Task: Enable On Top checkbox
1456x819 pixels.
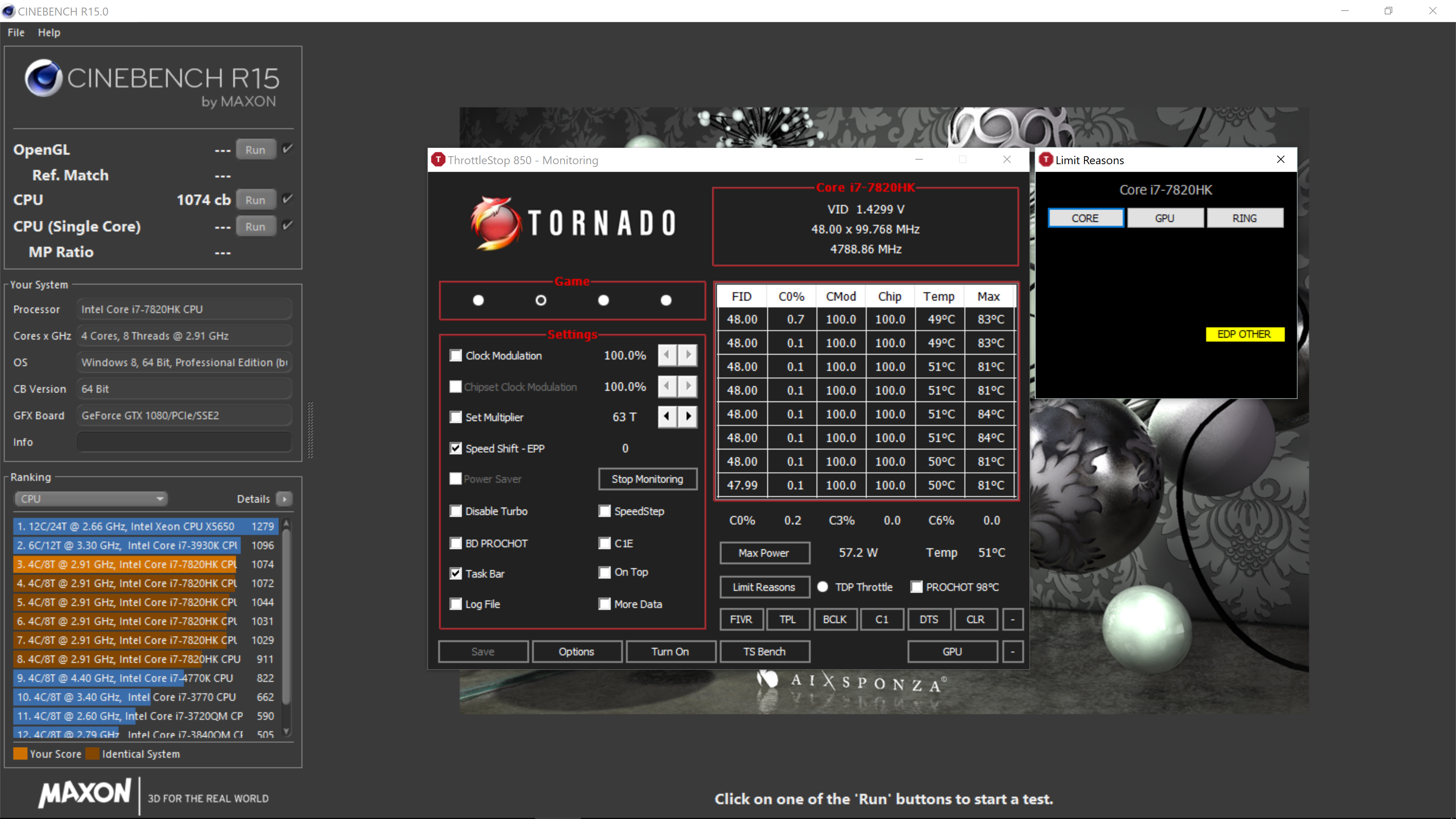Action: (x=605, y=573)
